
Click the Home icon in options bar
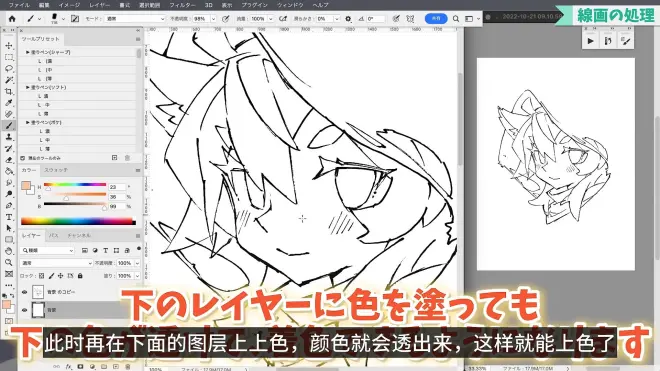(x=12, y=19)
